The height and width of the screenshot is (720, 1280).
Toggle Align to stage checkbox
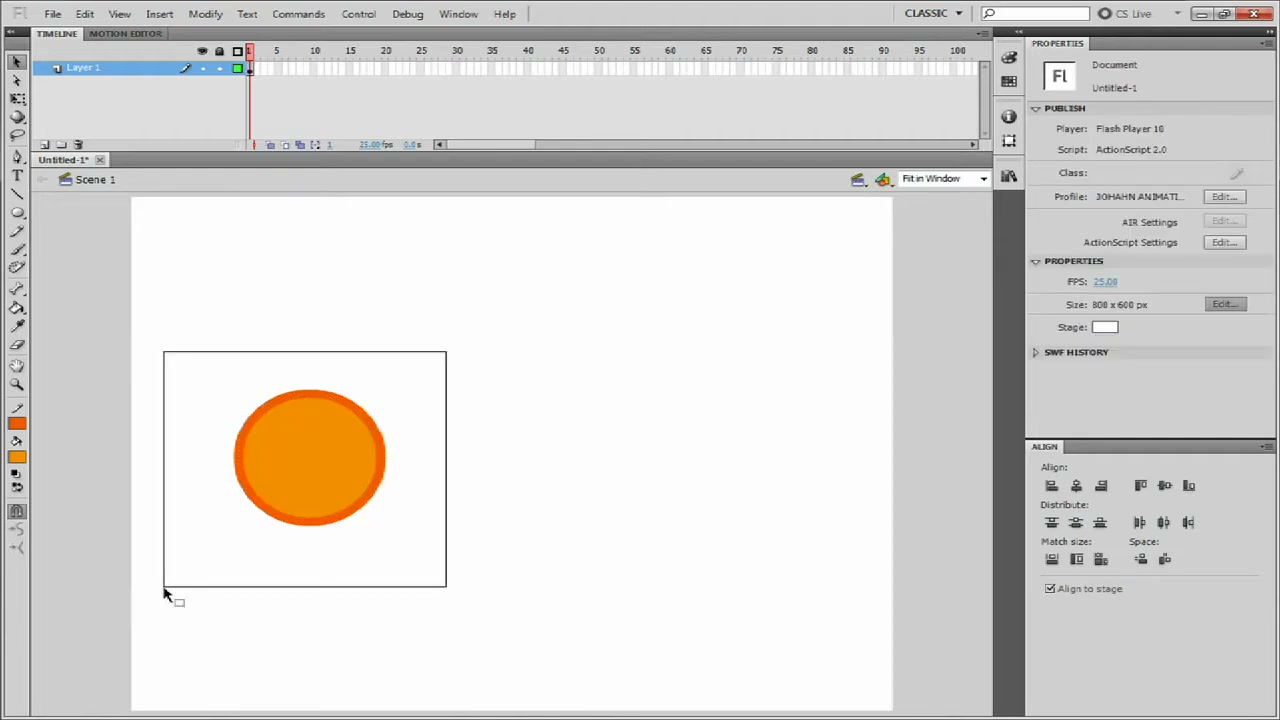[x=1050, y=589]
